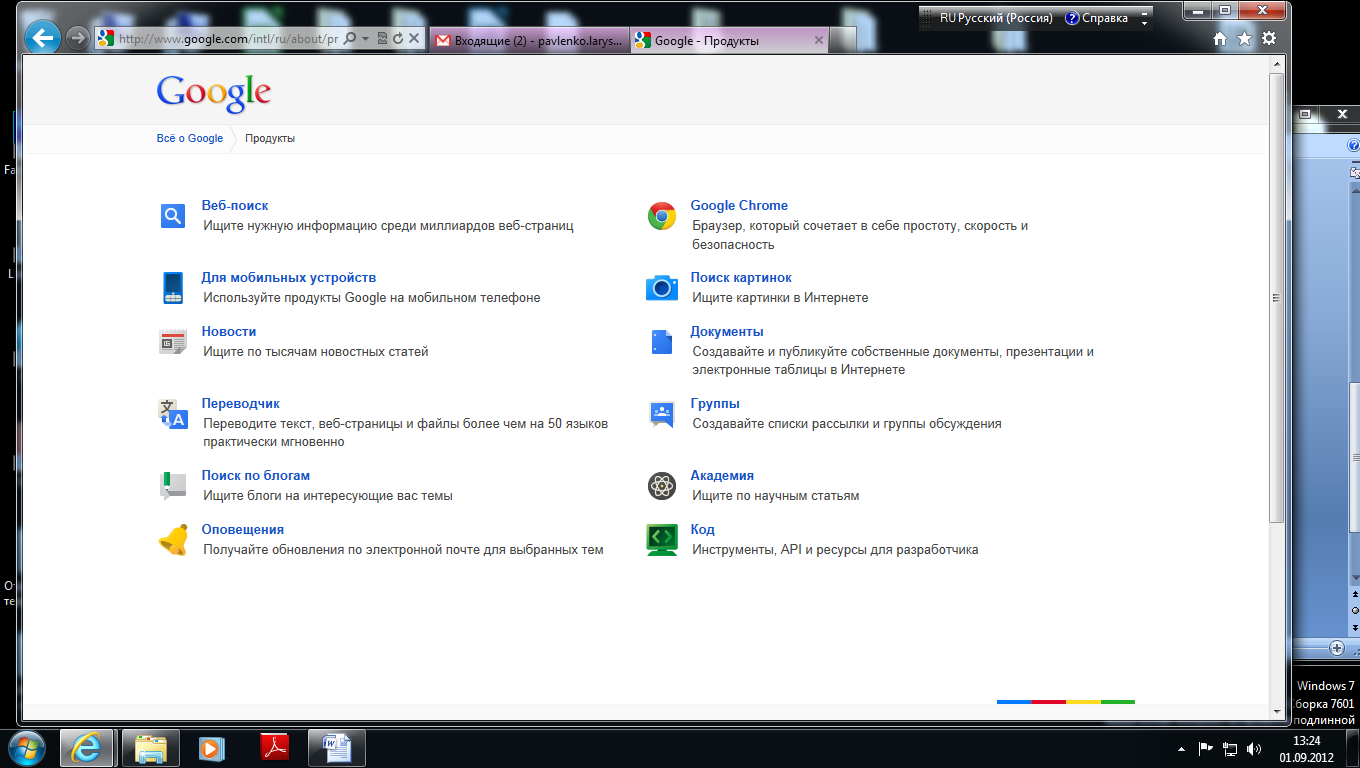Go to home page via the house icon
This screenshot has height=768, width=1360.
point(1219,39)
